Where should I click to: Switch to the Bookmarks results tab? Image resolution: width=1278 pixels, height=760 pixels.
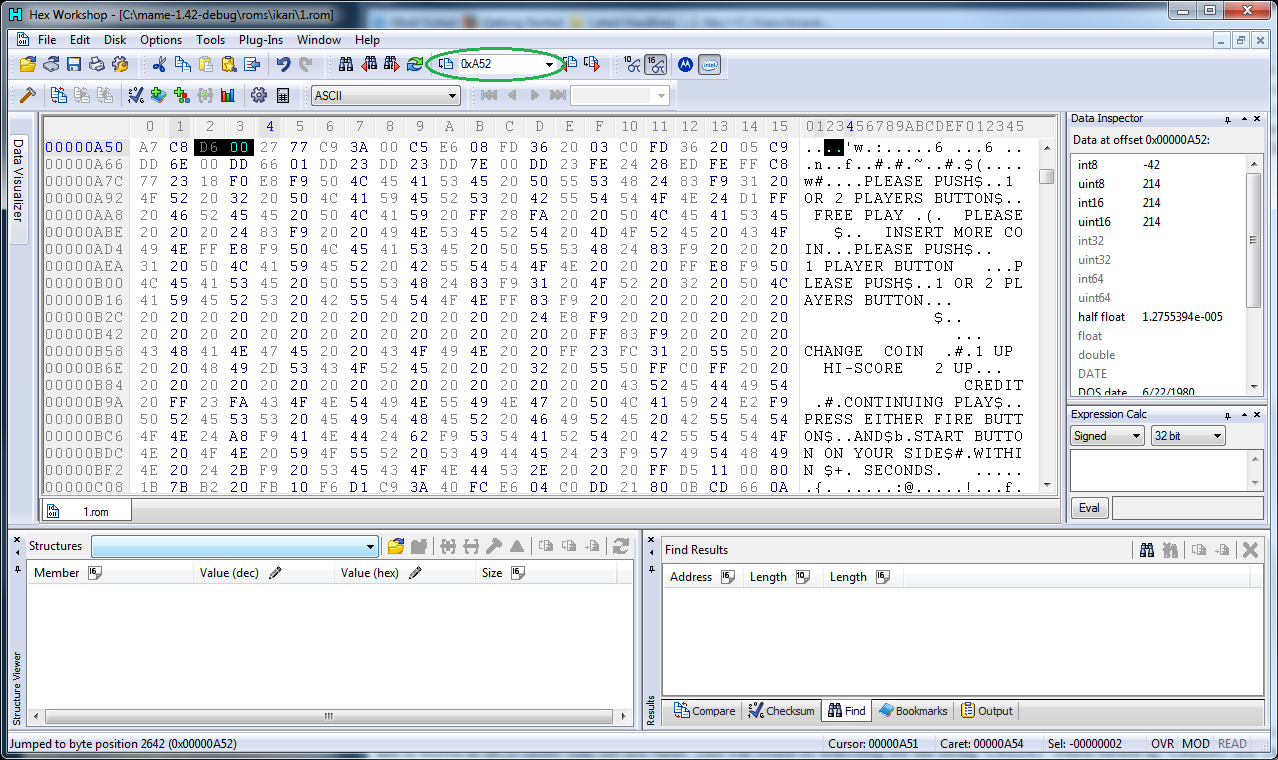[x=913, y=711]
